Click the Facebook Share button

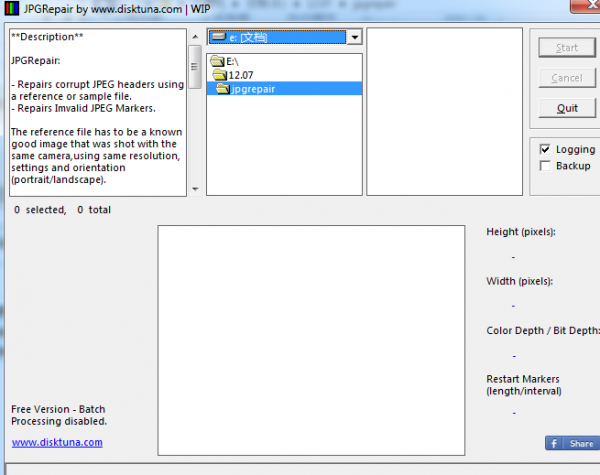[x=572, y=443]
